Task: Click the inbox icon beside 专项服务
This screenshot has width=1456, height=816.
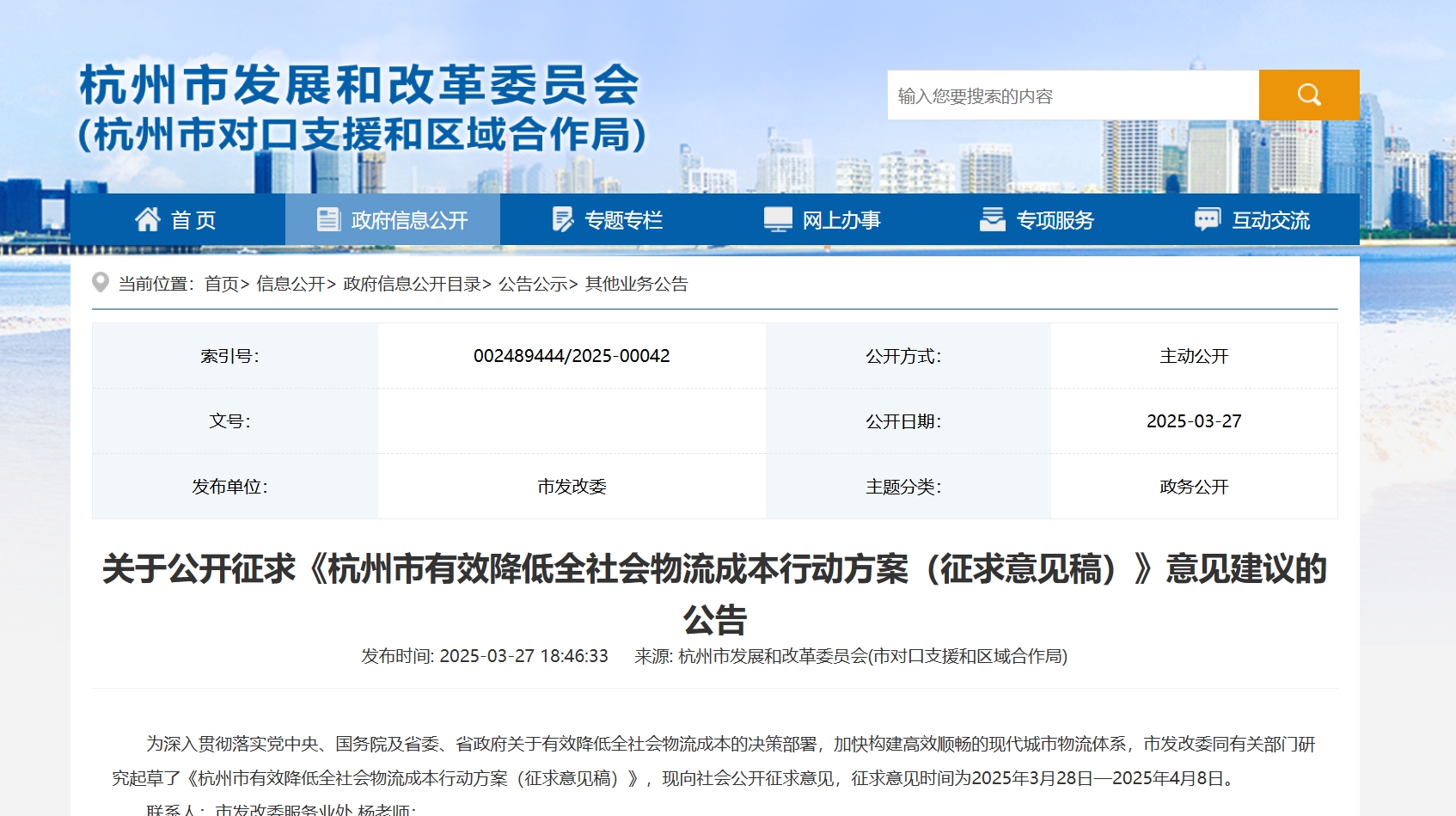Action: click(992, 220)
